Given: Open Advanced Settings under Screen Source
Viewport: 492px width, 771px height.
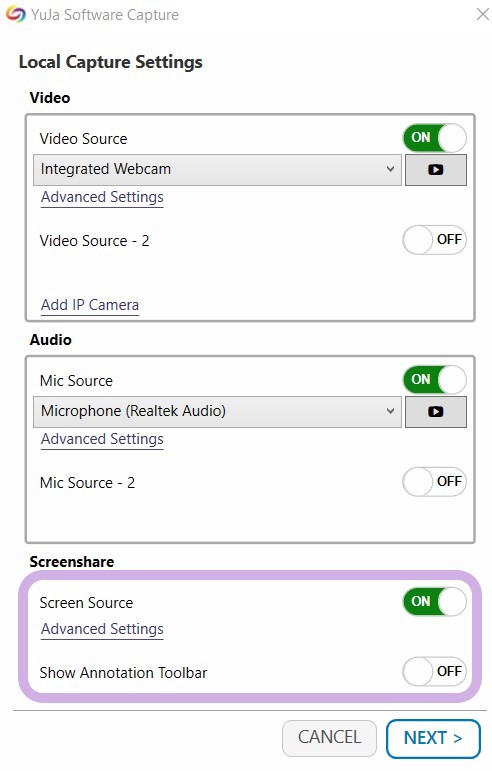Looking at the screenshot, I should click(102, 629).
